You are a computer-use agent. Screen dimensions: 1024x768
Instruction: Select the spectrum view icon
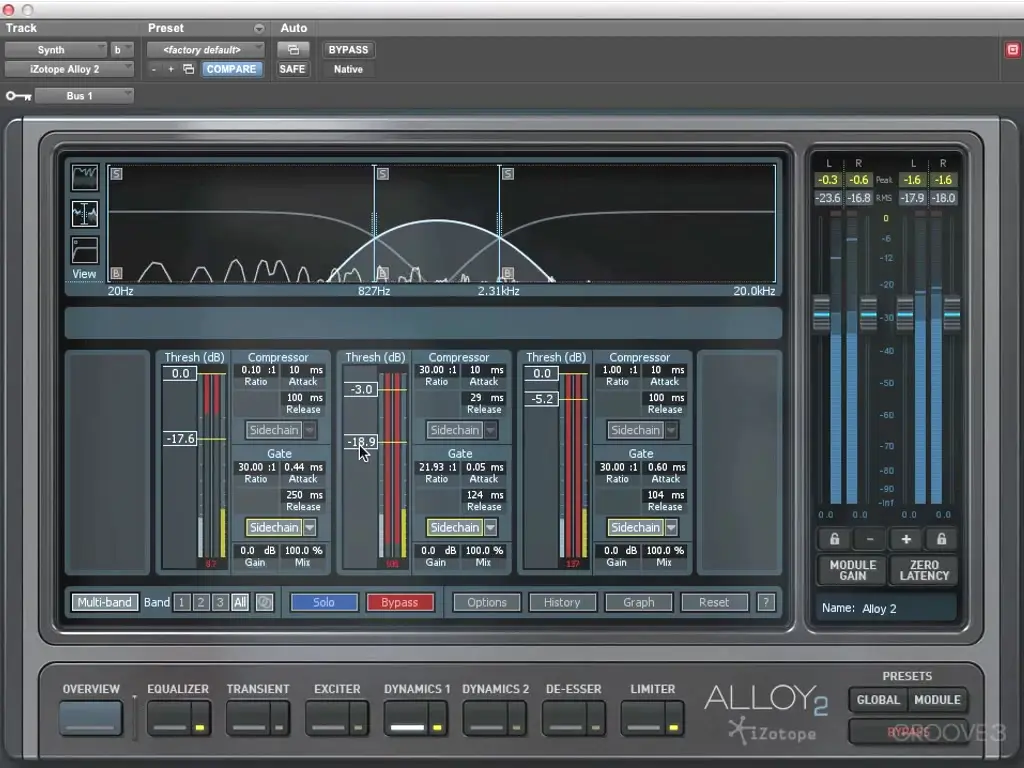tap(84, 177)
